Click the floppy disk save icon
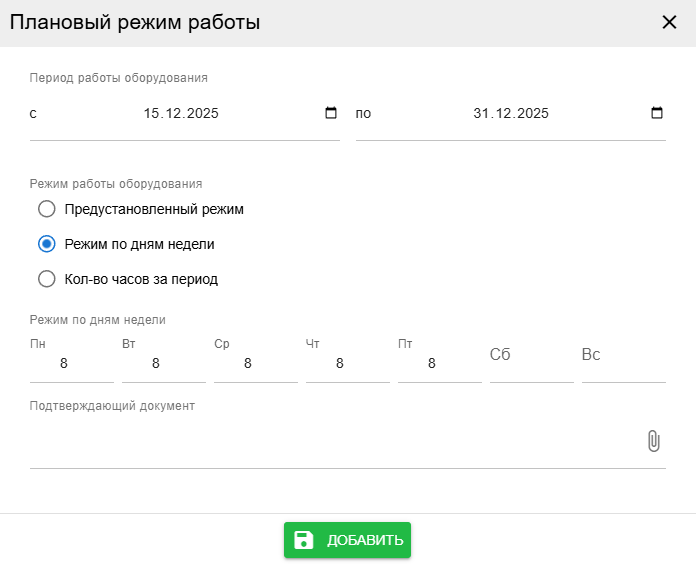Viewport: 696px width, 564px height. [304, 540]
